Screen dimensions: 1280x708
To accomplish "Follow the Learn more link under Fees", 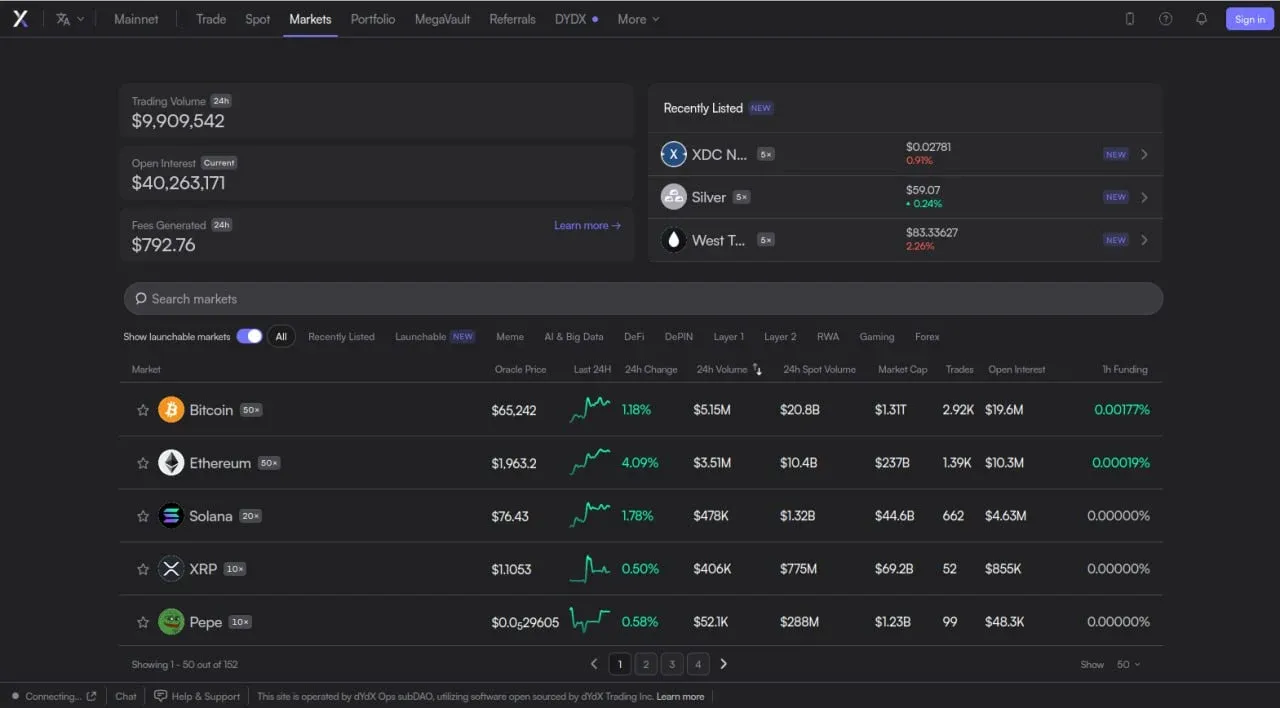I will [x=588, y=226].
